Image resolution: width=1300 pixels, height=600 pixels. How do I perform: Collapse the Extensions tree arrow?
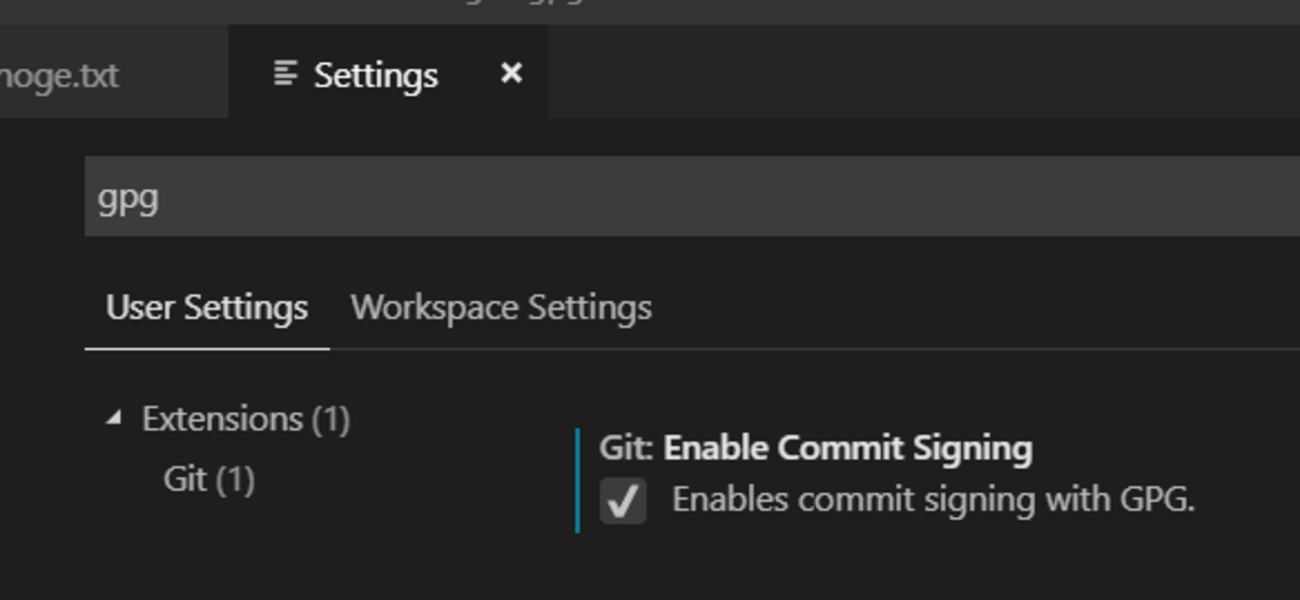[x=115, y=418]
